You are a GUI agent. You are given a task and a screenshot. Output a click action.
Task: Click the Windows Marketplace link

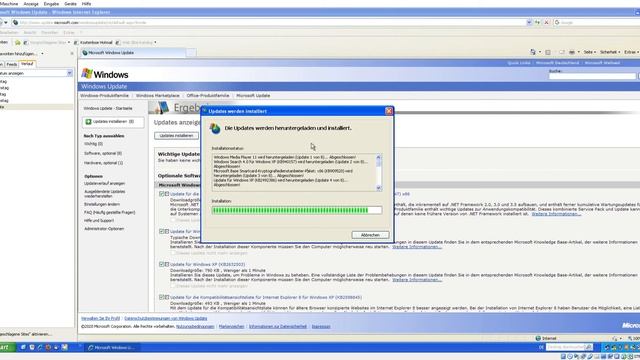click(158, 96)
